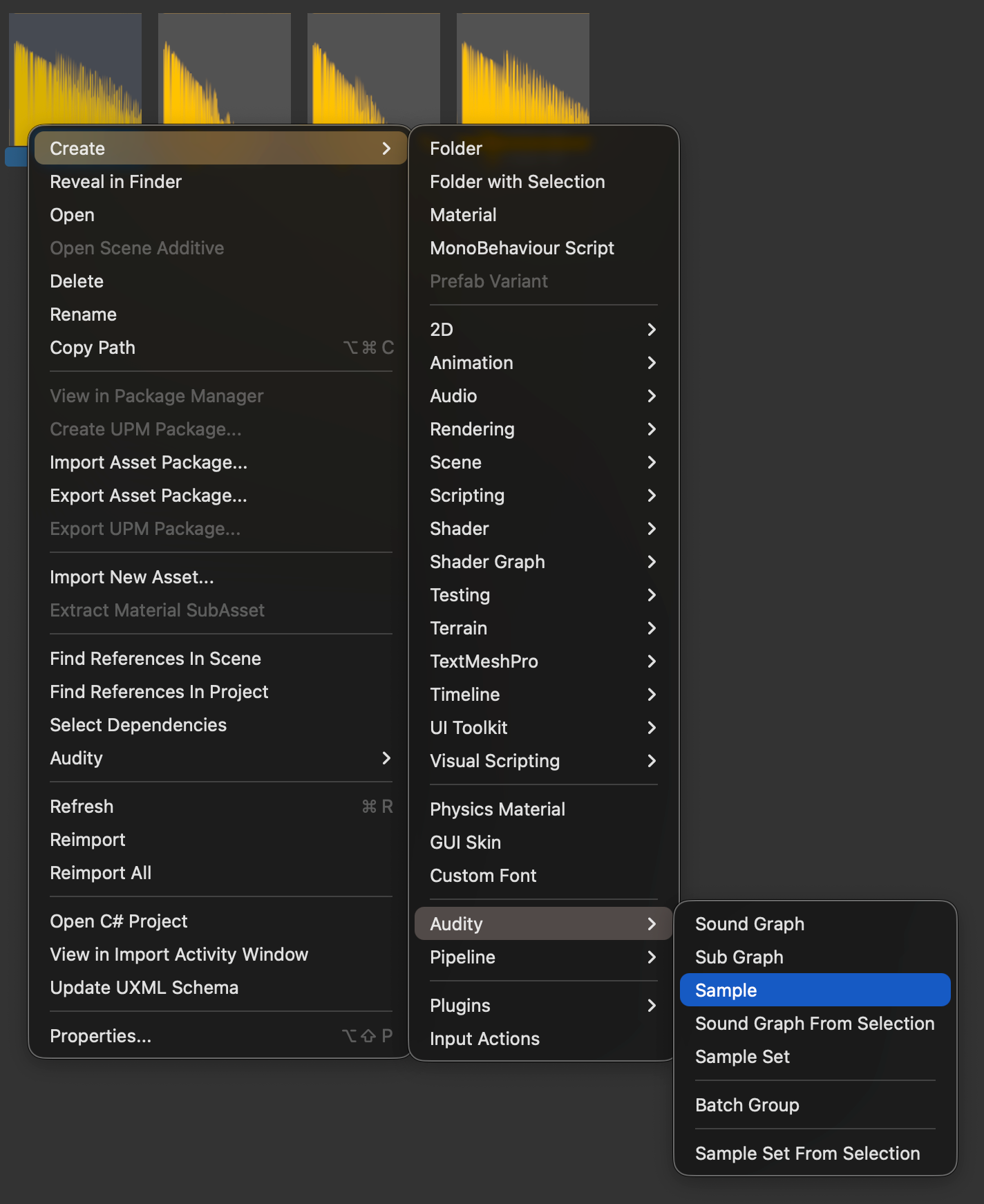Create a MonoBehaviour Script

click(x=543, y=247)
